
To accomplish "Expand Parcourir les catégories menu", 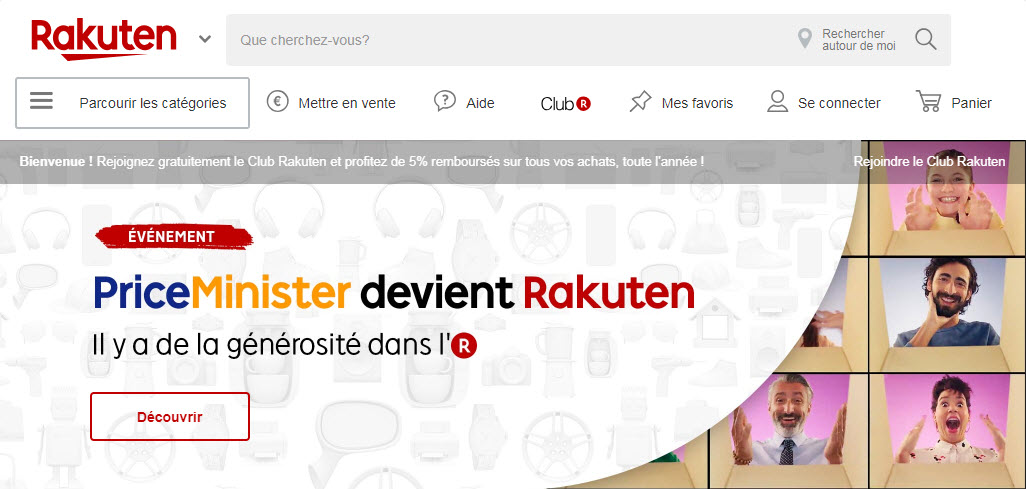I will pos(132,103).
